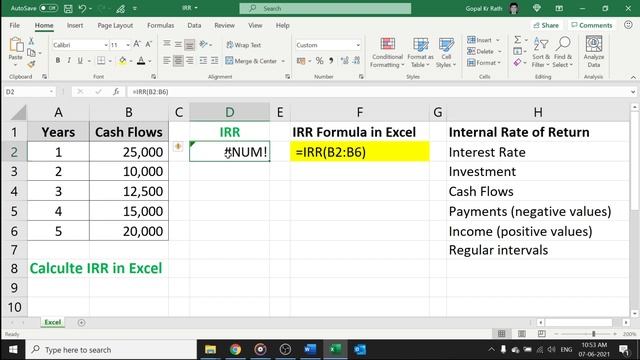Screen dimensions: 640x360
Task: Open Format as Table gallery
Action: 420,53
